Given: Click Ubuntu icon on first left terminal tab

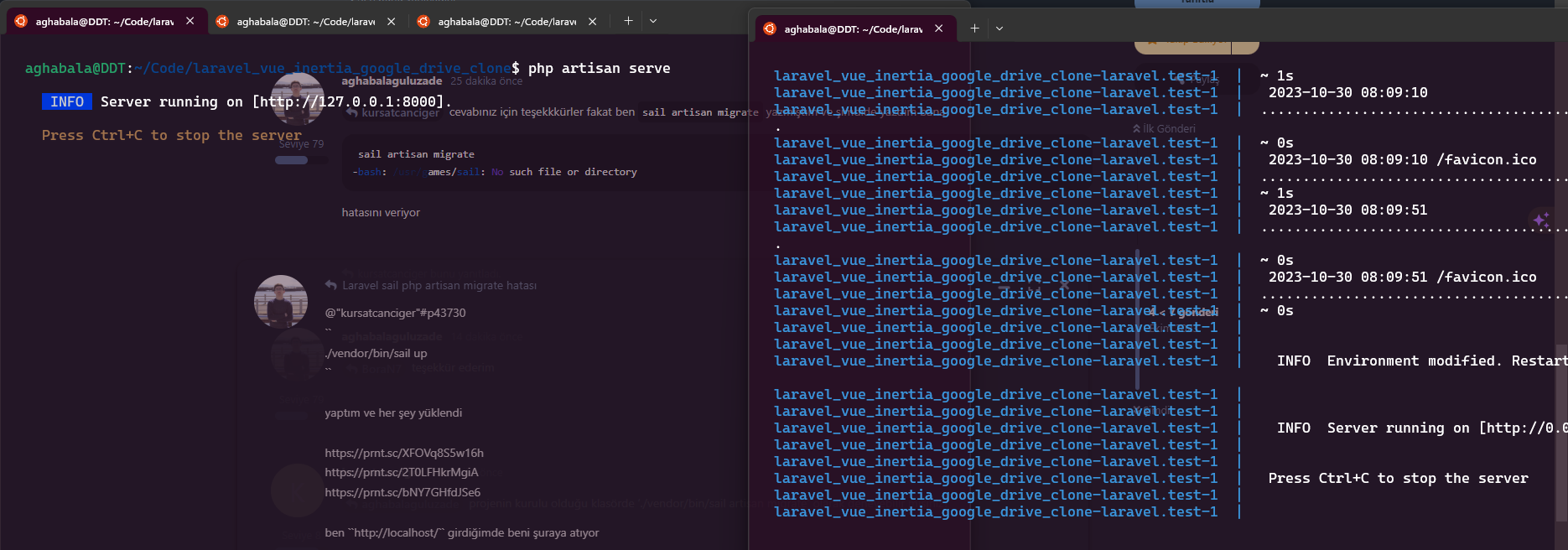Looking at the screenshot, I should click(21, 22).
